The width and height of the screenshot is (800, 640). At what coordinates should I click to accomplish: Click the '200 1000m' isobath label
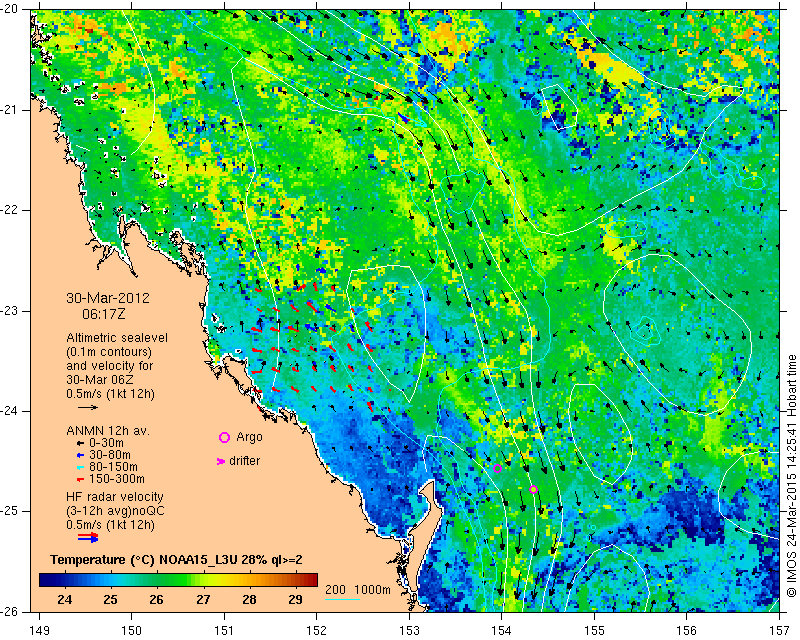[358, 590]
